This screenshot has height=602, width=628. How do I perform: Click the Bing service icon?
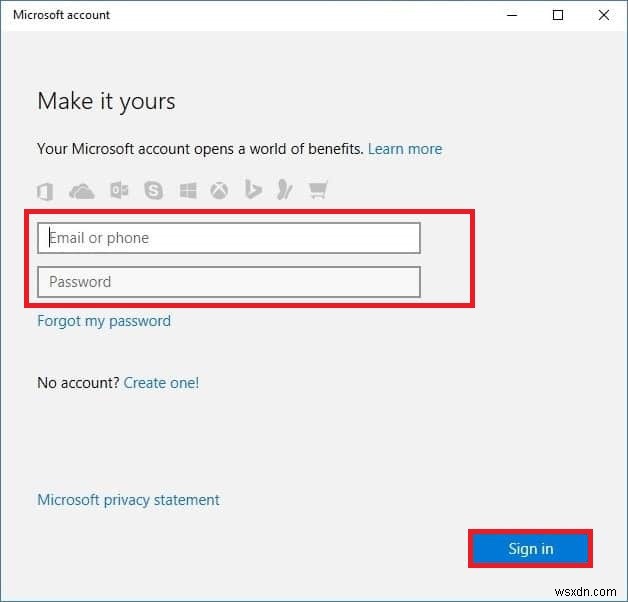[x=253, y=190]
